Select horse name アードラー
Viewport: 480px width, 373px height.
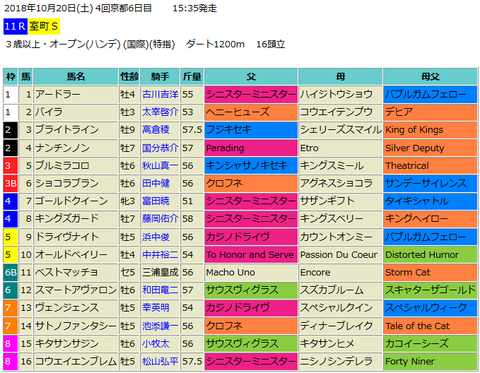(58, 95)
